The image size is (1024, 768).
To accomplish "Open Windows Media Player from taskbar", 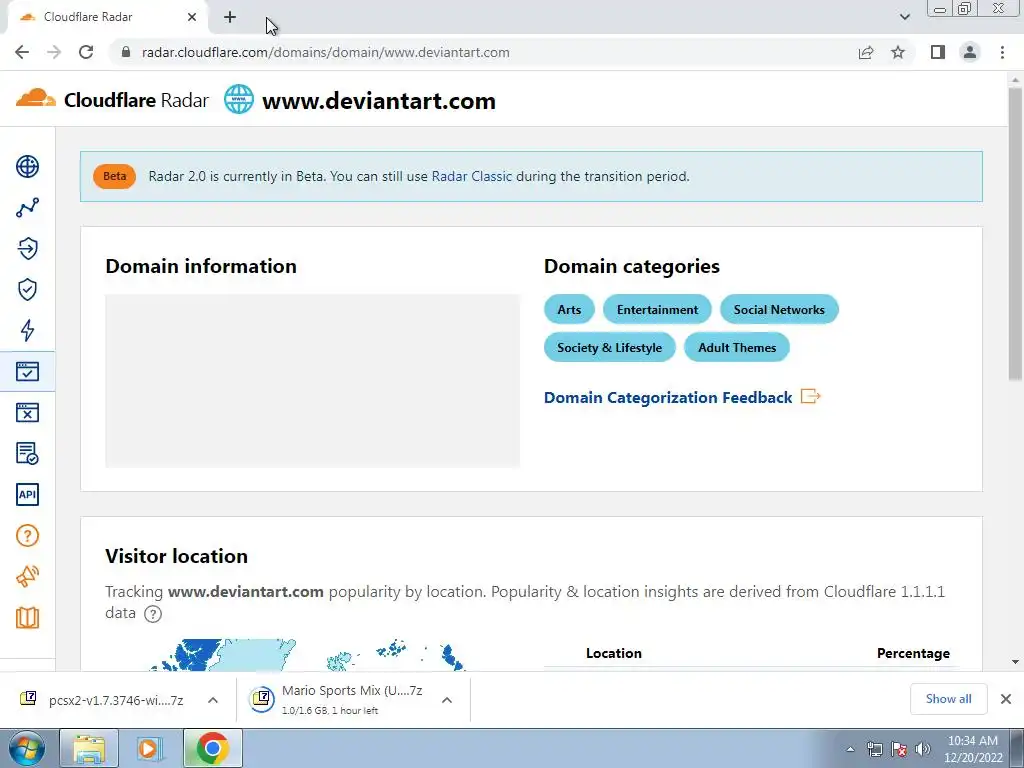I will coord(148,748).
